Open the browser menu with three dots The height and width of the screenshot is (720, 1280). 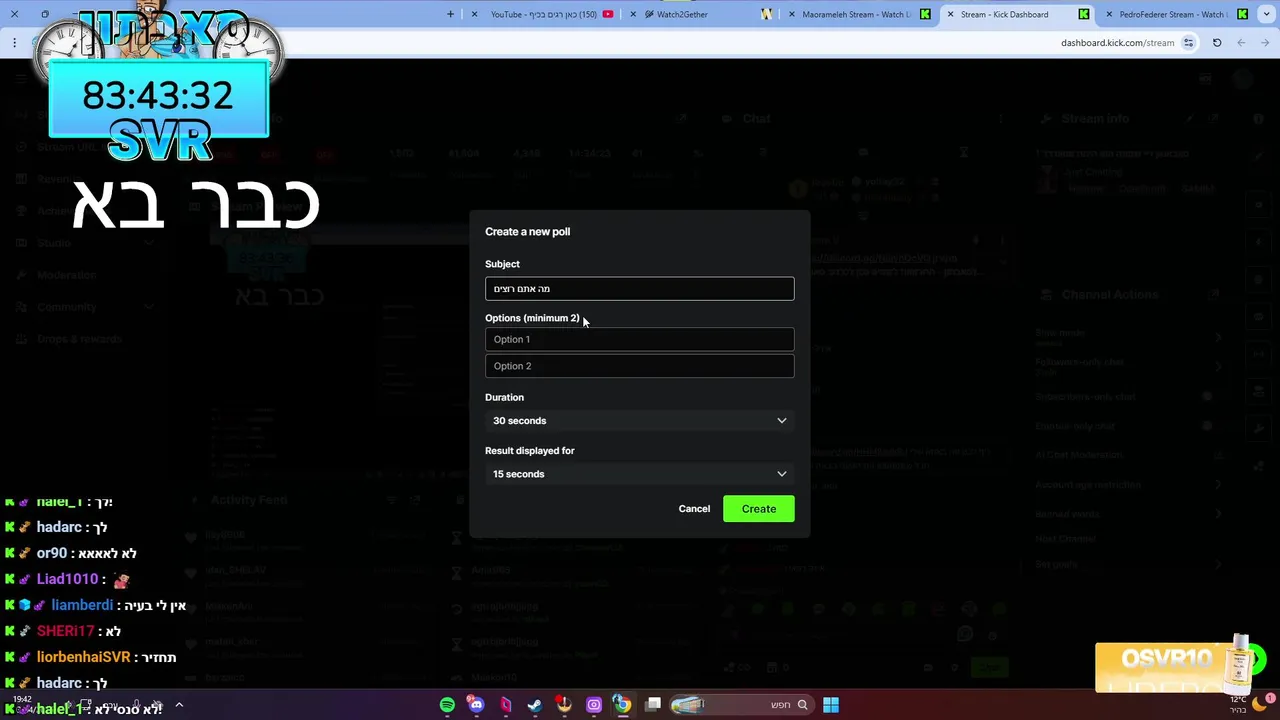point(14,43)
